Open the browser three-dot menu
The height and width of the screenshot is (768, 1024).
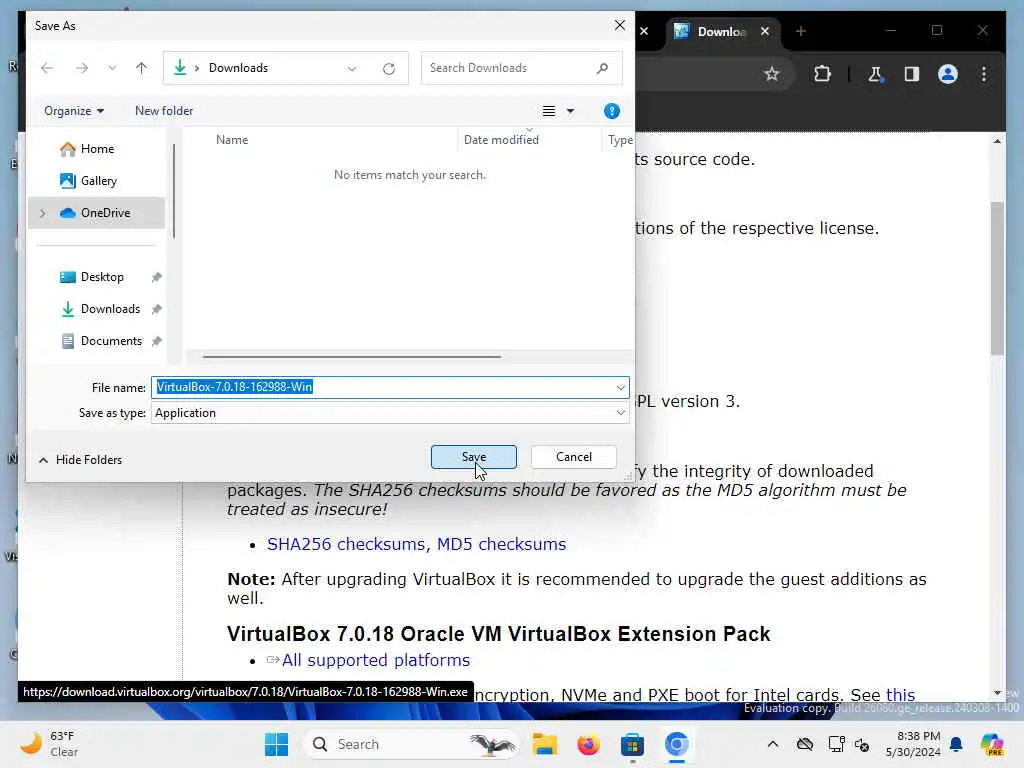point(984,74)
